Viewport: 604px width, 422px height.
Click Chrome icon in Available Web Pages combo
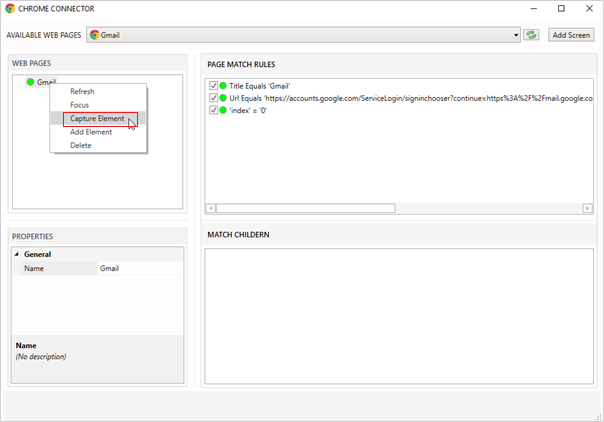point(94,35)
